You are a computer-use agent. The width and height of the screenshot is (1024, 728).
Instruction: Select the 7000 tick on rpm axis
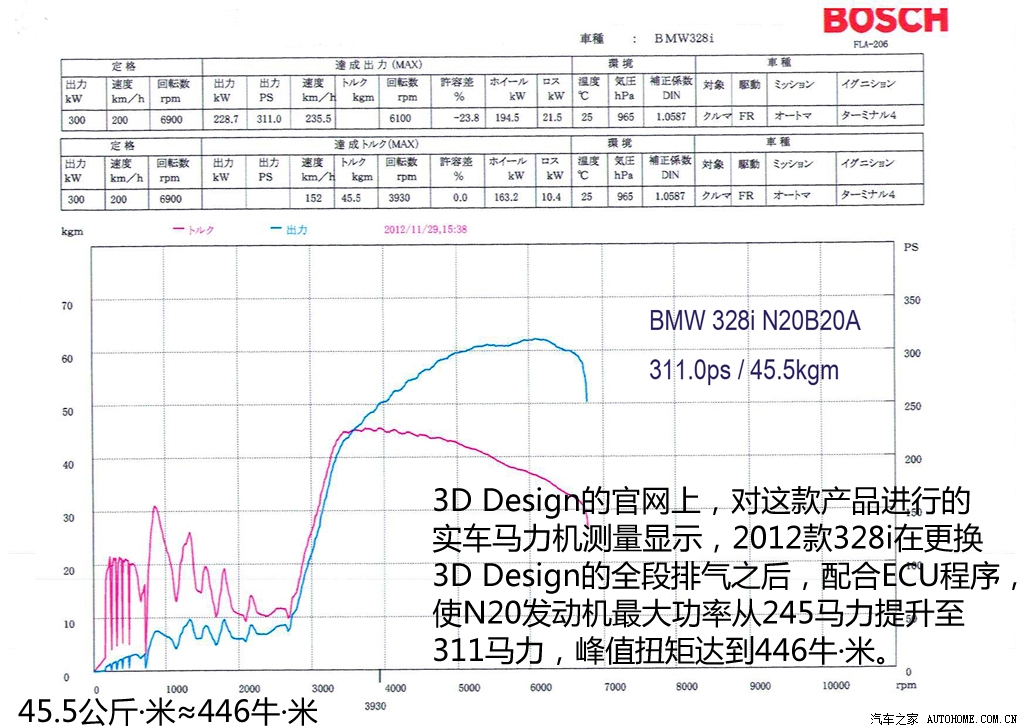click(615, 687)
